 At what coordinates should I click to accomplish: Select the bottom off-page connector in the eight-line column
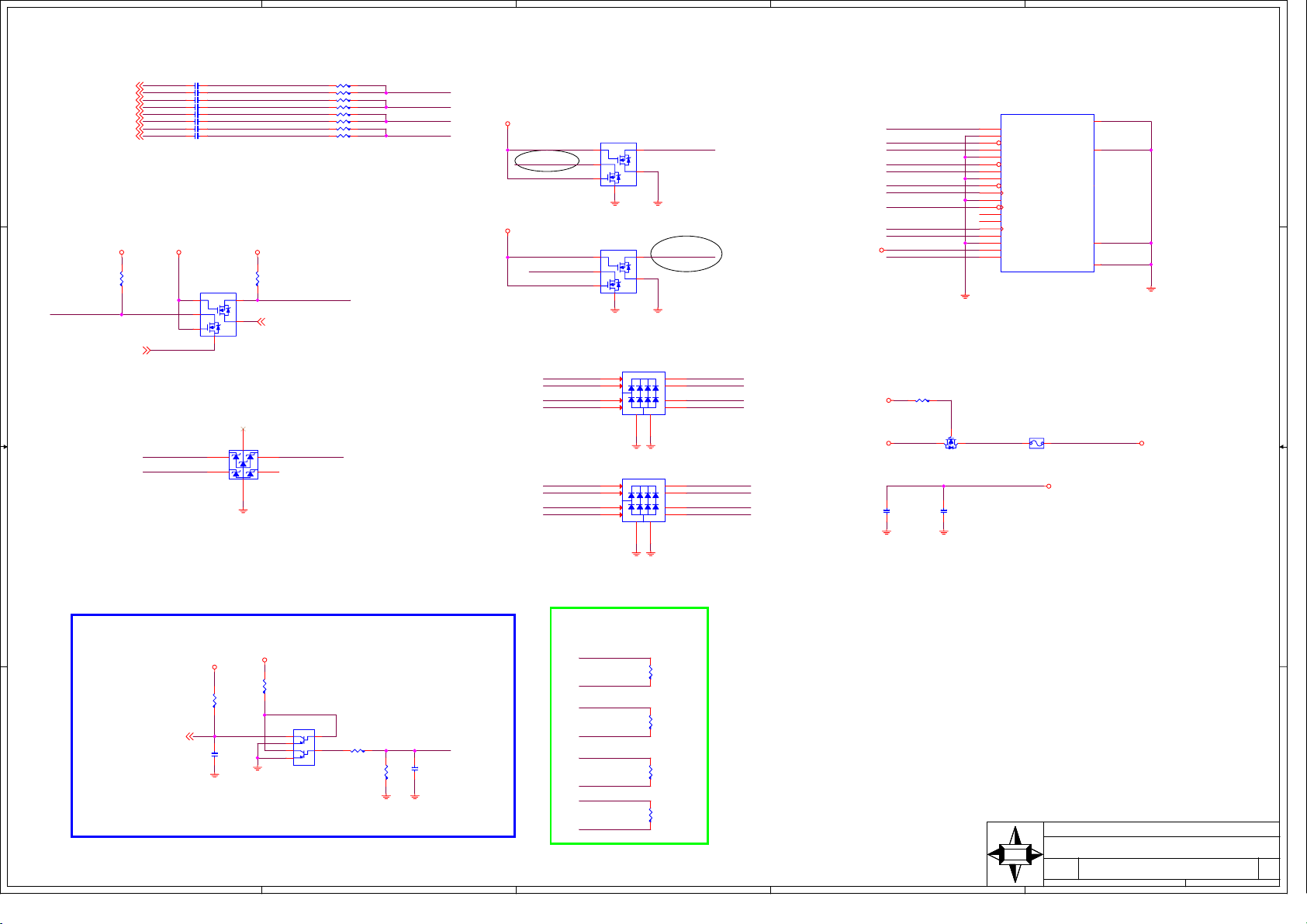140,137
